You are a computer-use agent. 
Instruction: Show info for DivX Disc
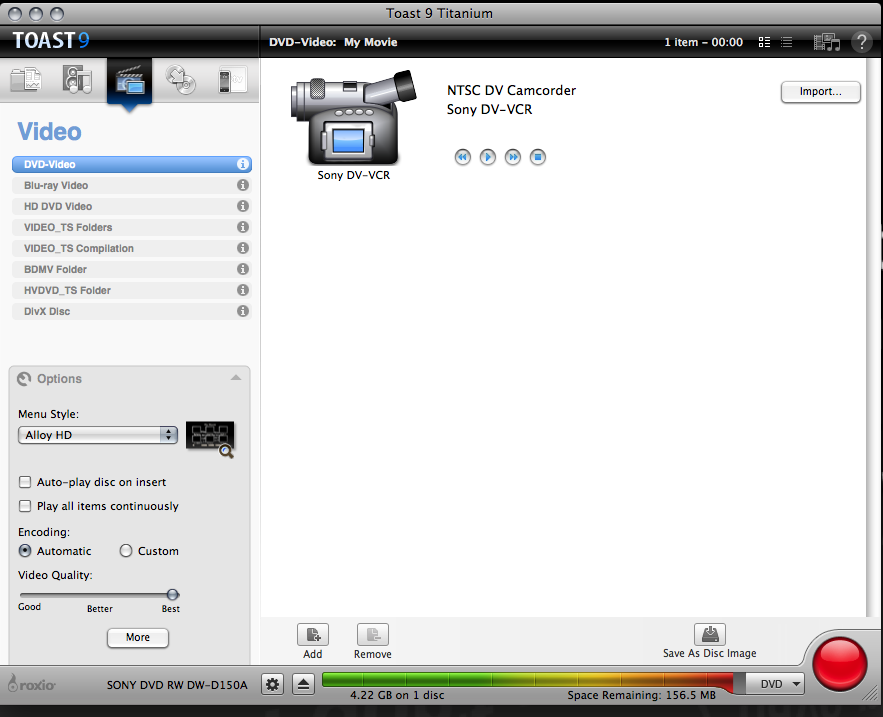pyautogui.click(x=243, y=311)
